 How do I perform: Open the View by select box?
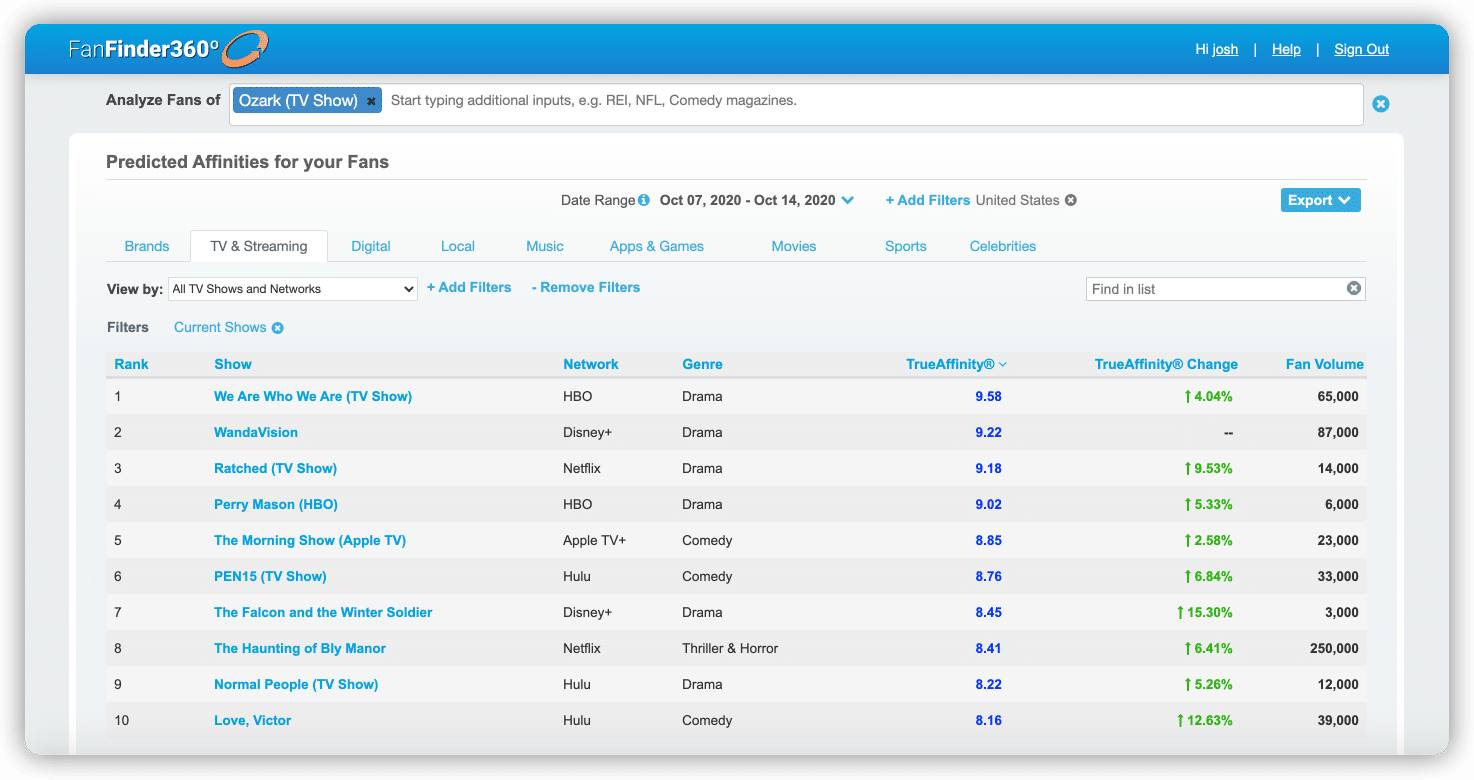[293, 289]
